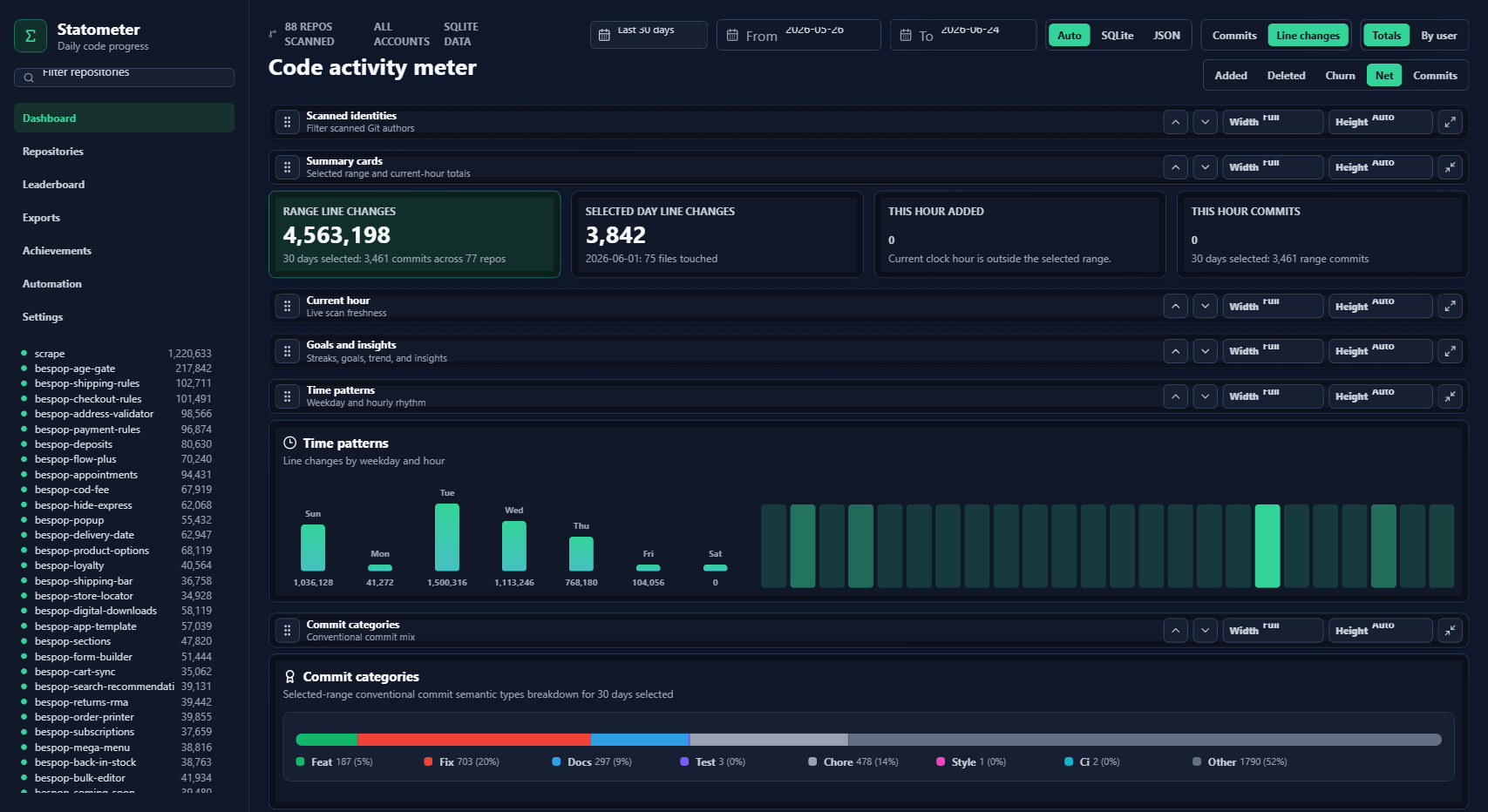This screenshot has width=1488, height=812.
Task: Switch data source to SQLite
Action: point(1118,36)
